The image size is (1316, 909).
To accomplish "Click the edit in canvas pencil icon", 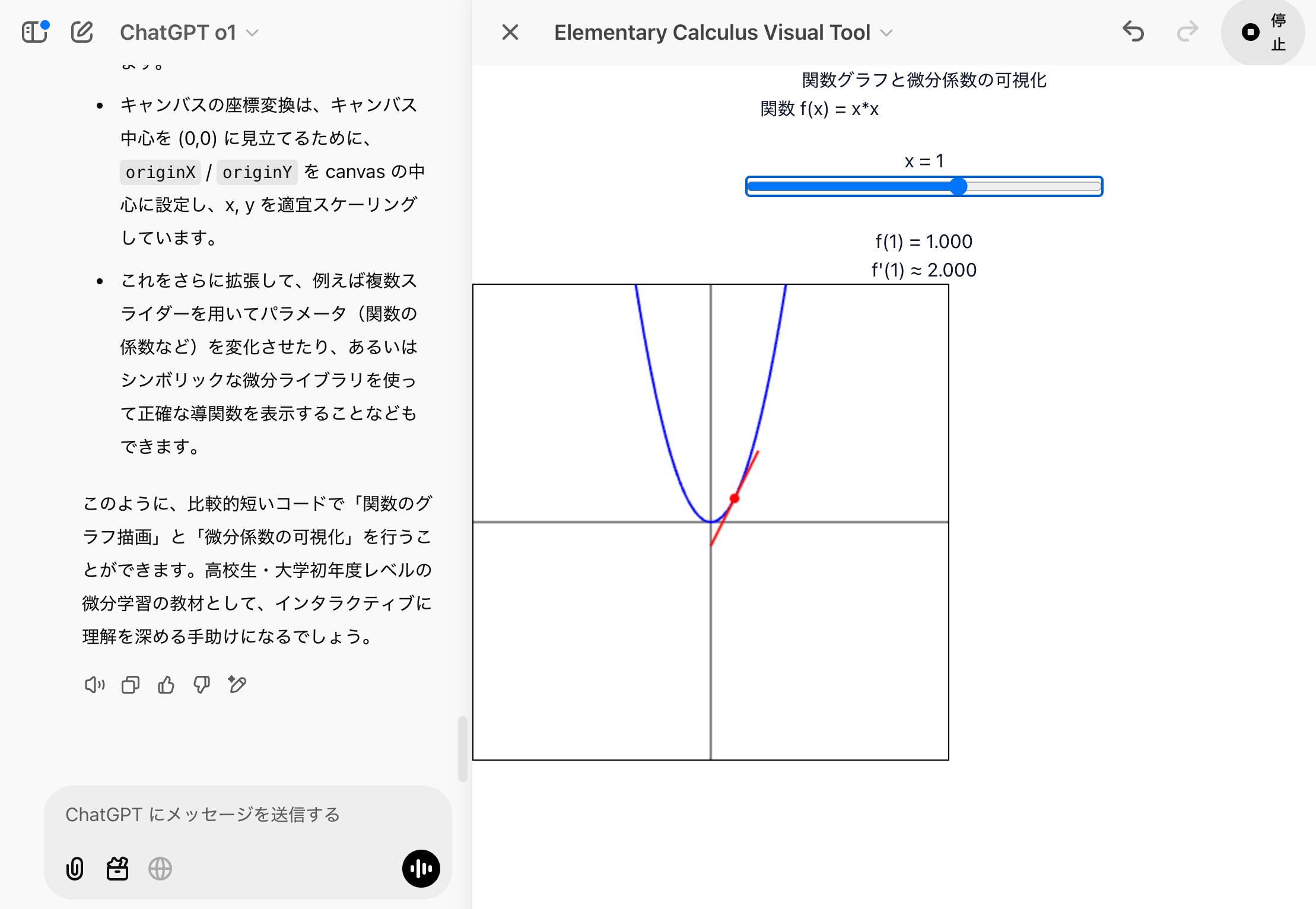I will [x=237, y=685].
